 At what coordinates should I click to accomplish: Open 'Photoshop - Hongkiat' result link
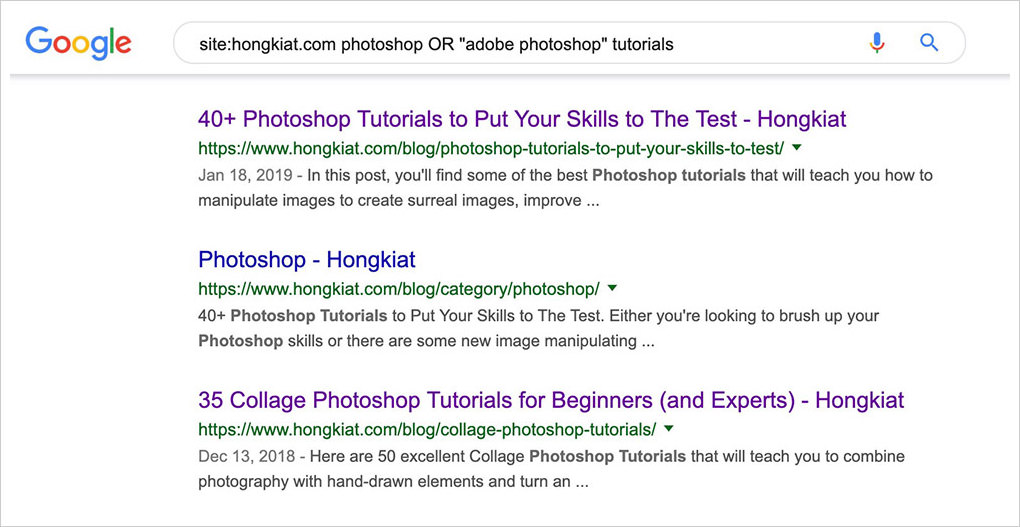click(306, 260)
